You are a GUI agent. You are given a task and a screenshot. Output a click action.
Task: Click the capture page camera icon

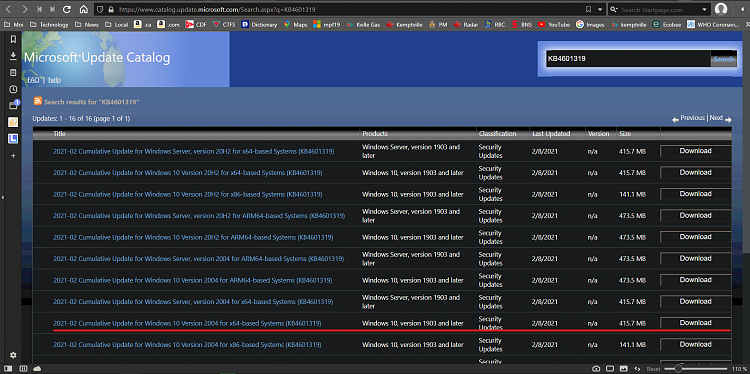[596, 369]
